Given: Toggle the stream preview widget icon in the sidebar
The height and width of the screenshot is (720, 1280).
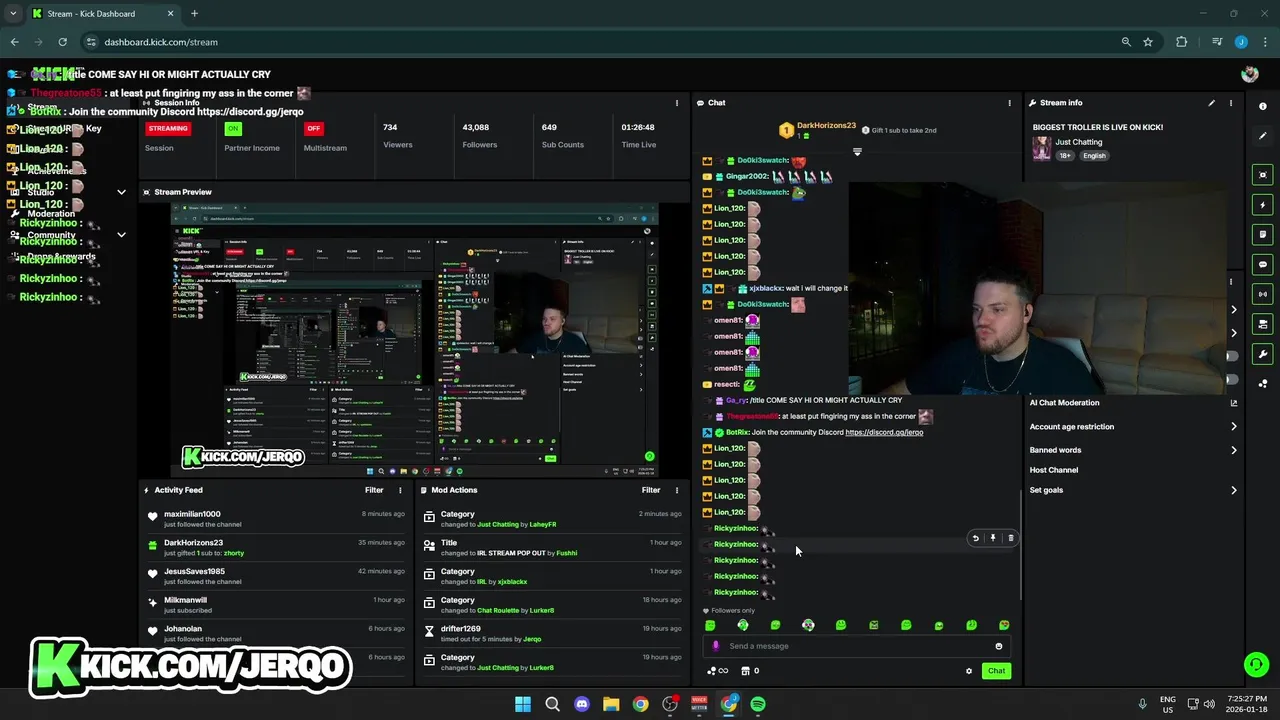Looking at the screenshot, I should click(1263, 175).
